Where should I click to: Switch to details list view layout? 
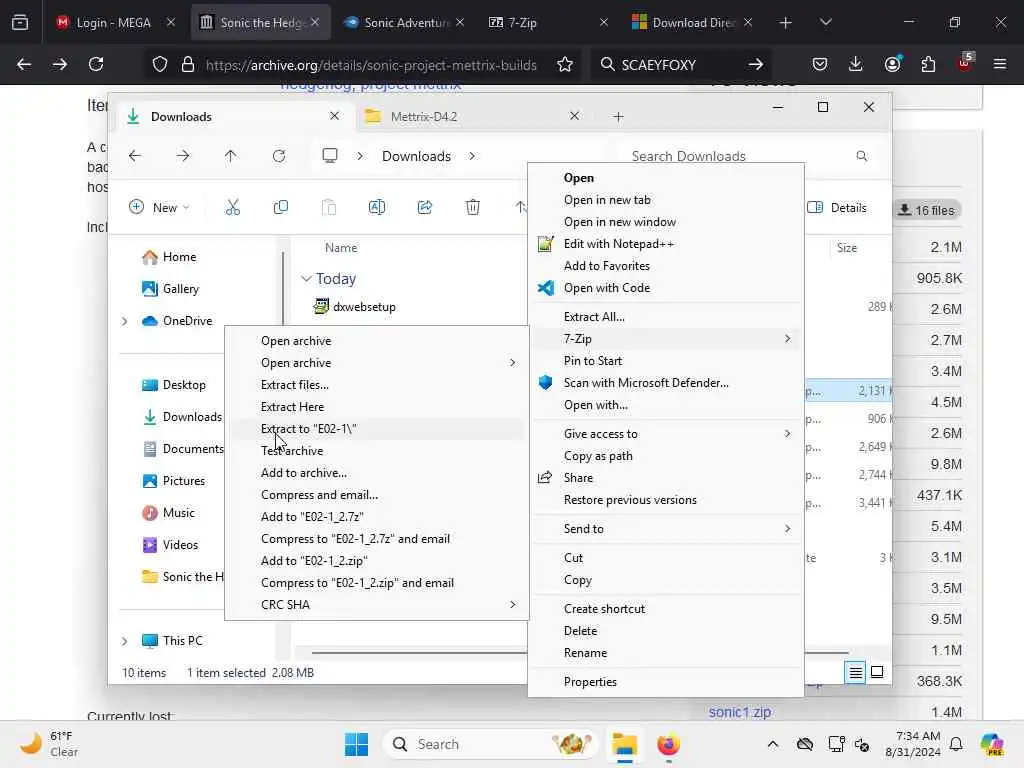click(856, 672)
